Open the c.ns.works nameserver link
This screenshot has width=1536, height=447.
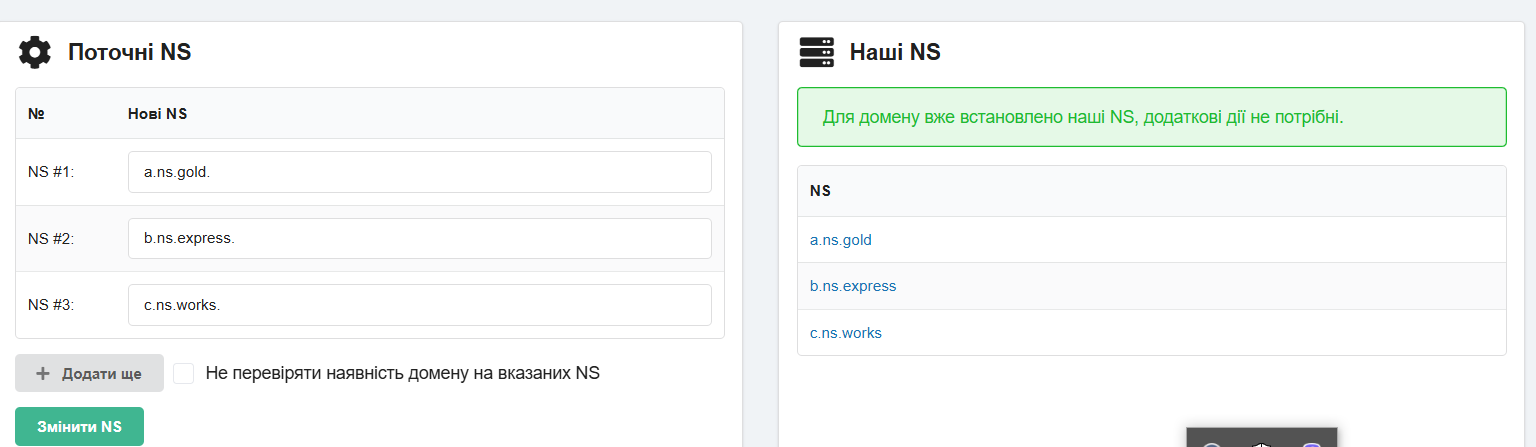(x=846, y=333)
